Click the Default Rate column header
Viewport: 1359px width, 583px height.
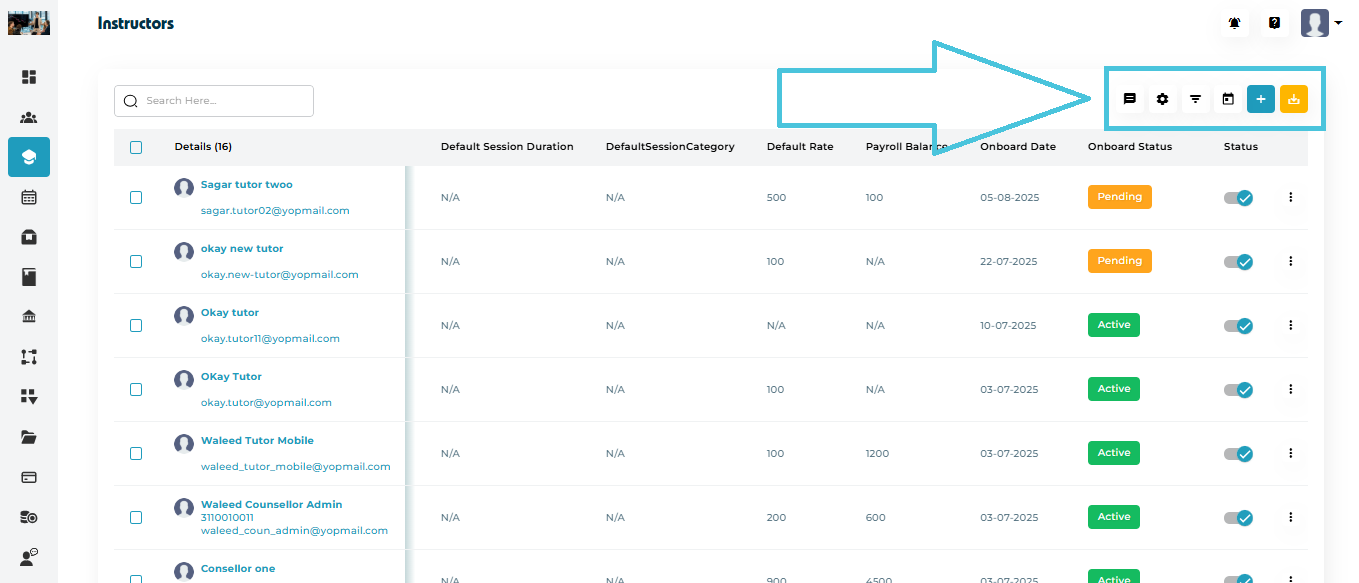pyautogui.click(x=799, y=147)
